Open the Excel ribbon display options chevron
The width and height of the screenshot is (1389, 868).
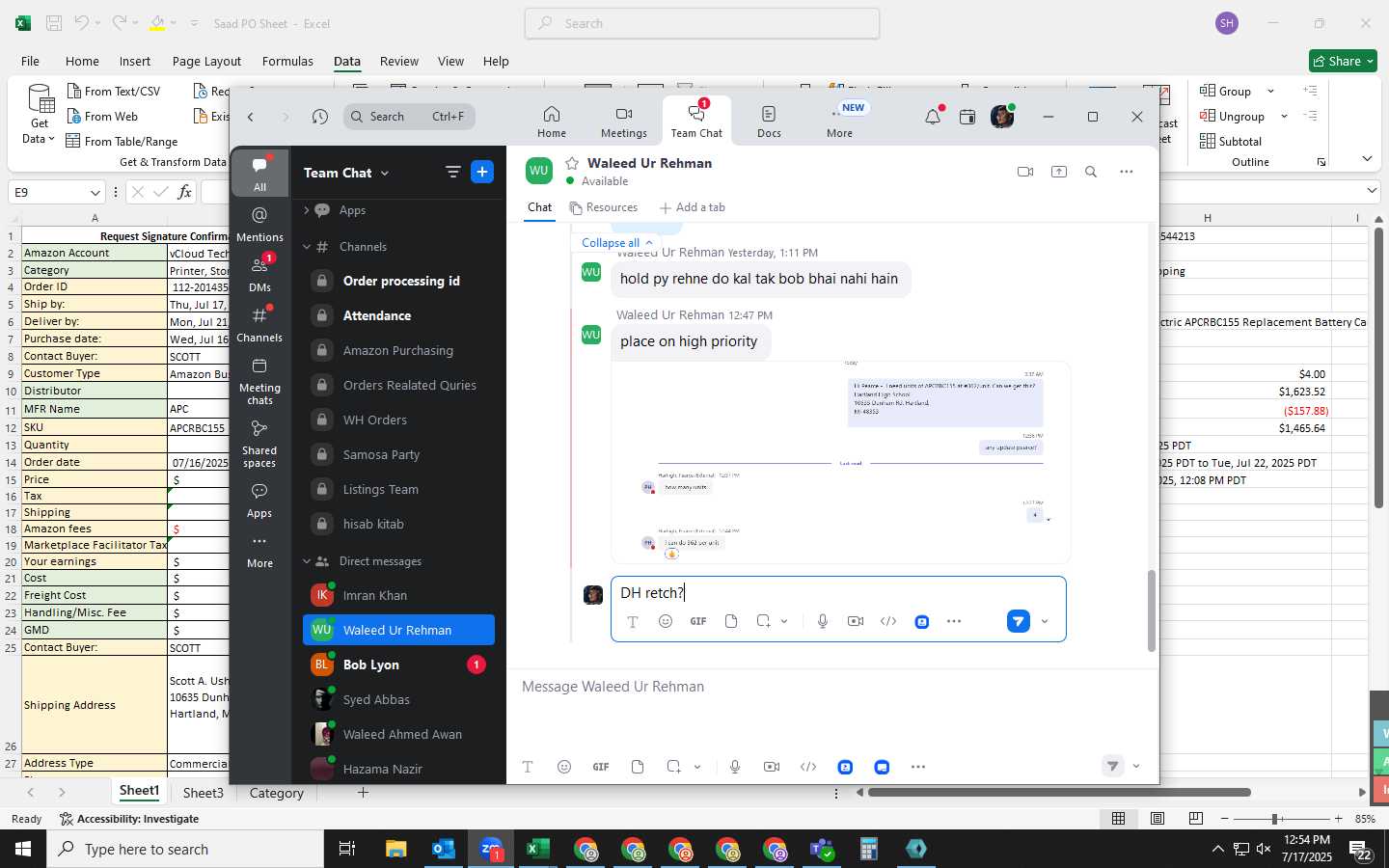1367,158
